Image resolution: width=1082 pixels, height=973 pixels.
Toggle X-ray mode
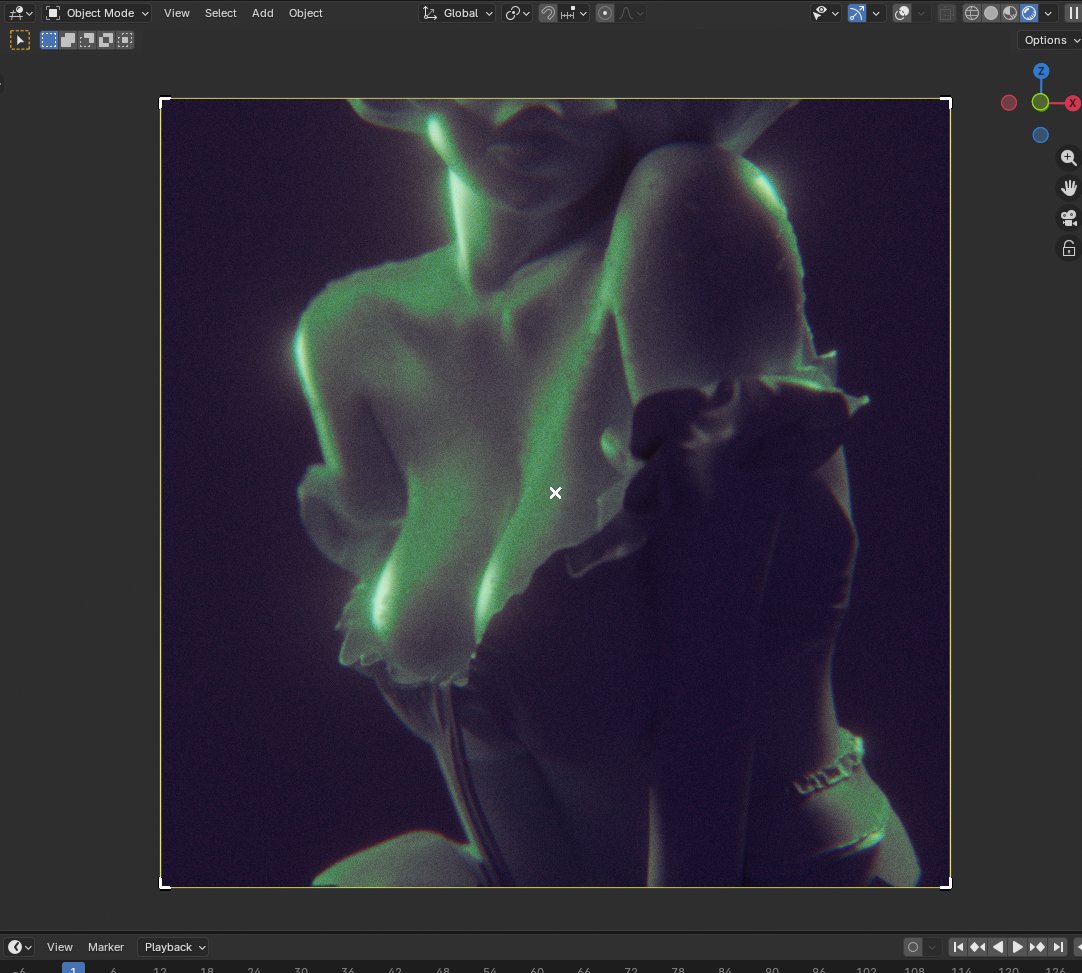point(947,13)
